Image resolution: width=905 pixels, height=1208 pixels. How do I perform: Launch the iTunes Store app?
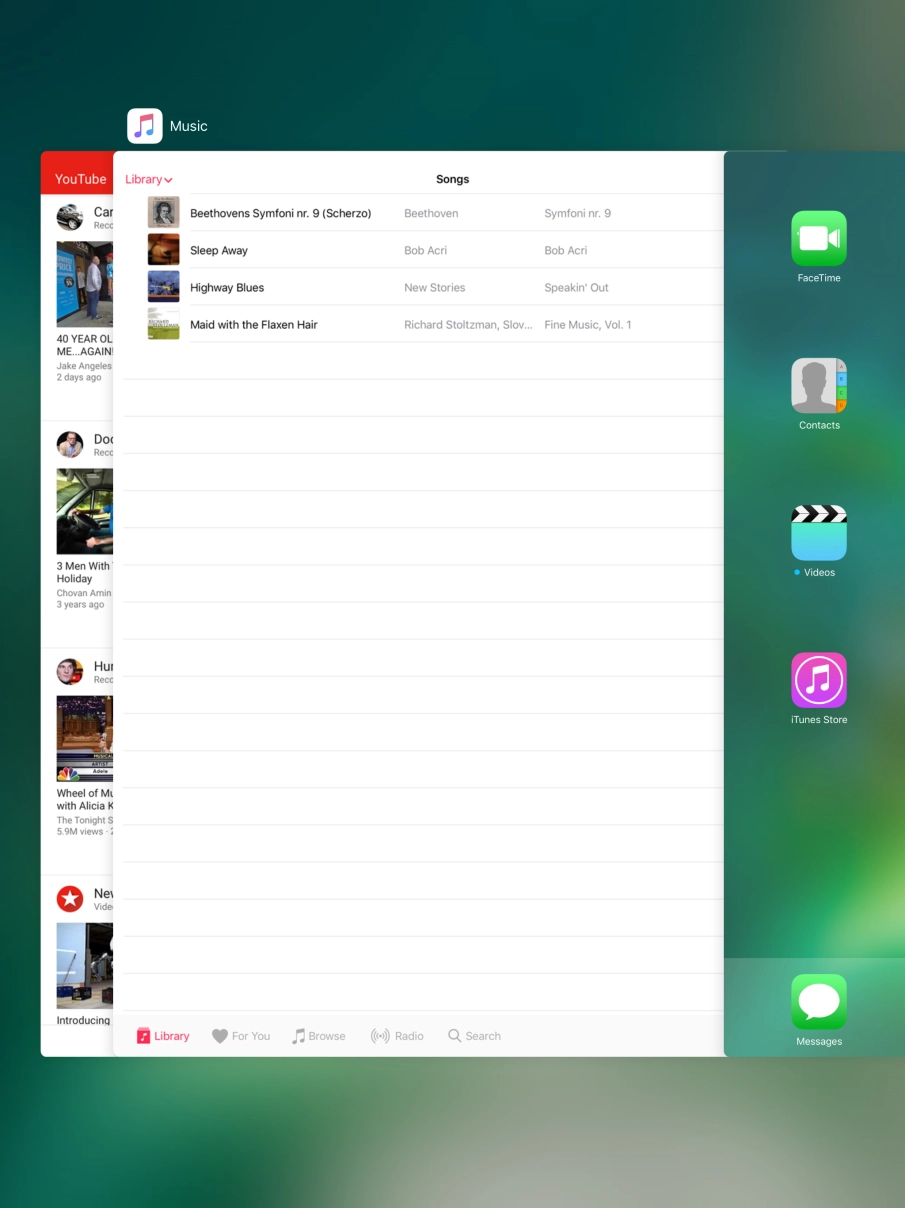pyautogui.click(x=819, y=680)
